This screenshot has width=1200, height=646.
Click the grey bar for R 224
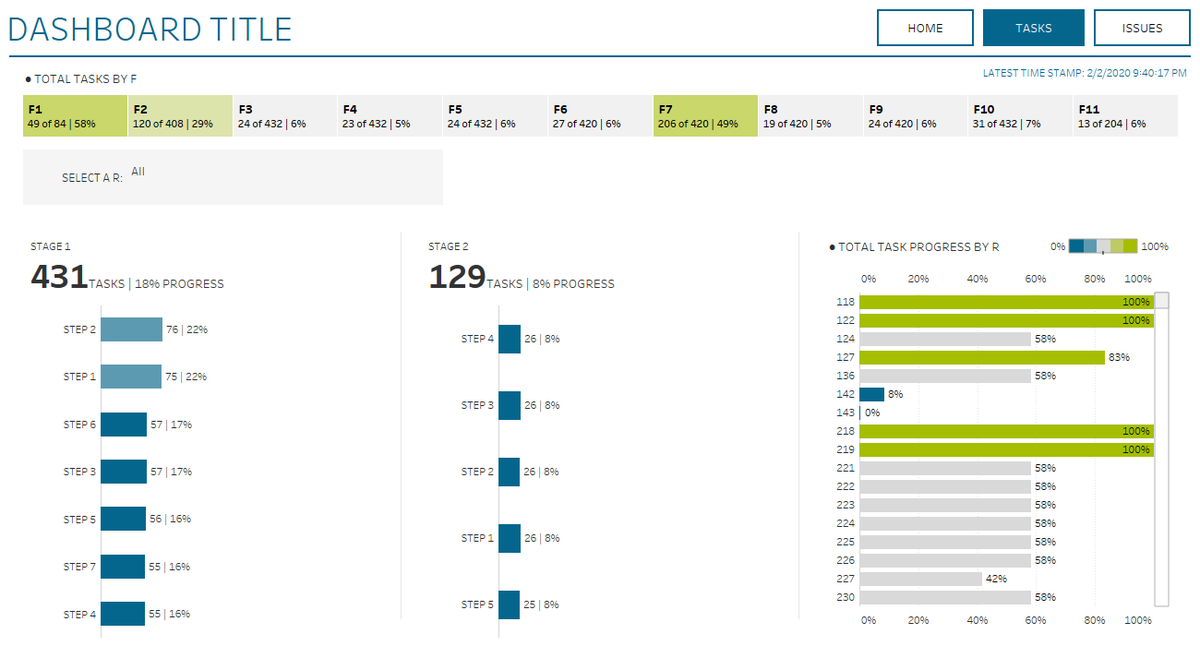coord(945,523)
